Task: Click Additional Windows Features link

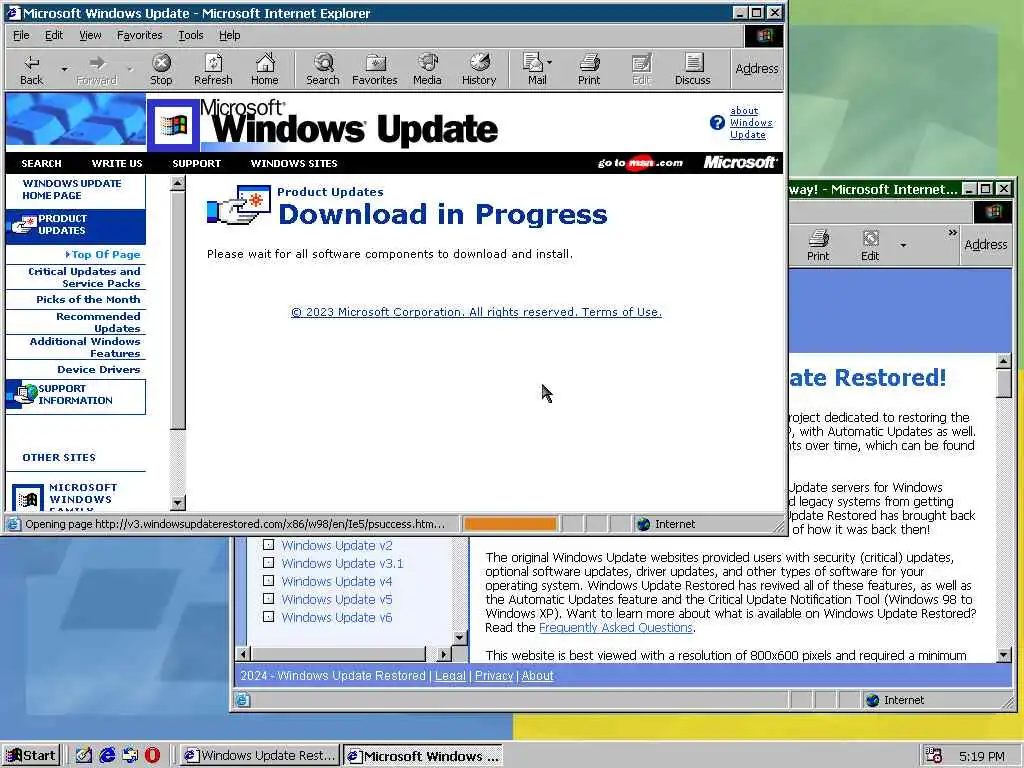Action: [x=85, y=347]
